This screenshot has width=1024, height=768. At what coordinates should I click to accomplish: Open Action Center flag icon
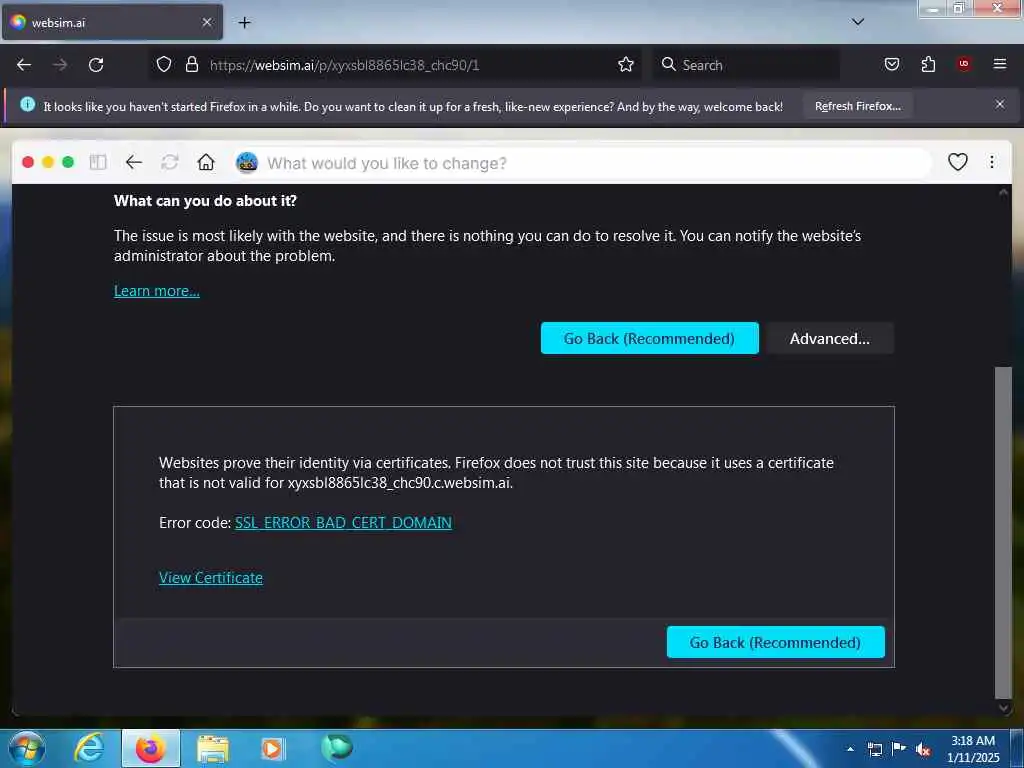coord(899,748)
